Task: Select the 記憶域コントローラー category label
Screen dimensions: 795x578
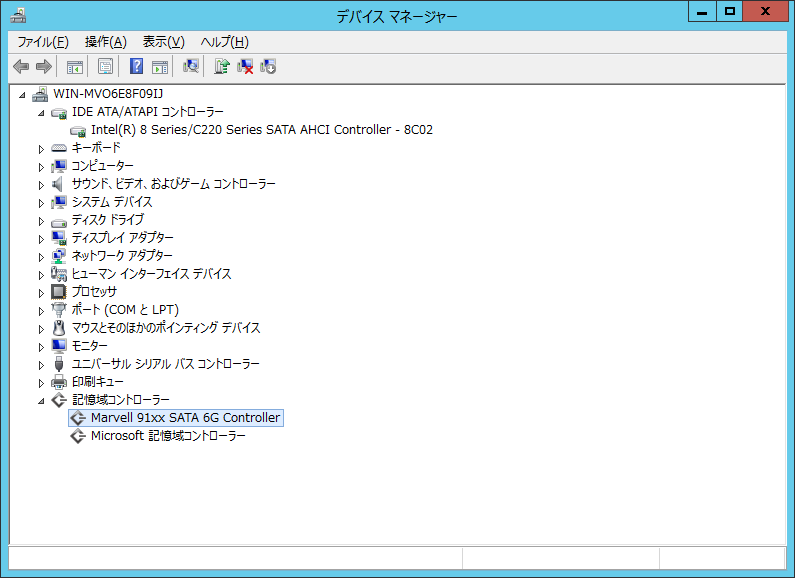Action: coord(121,400)
